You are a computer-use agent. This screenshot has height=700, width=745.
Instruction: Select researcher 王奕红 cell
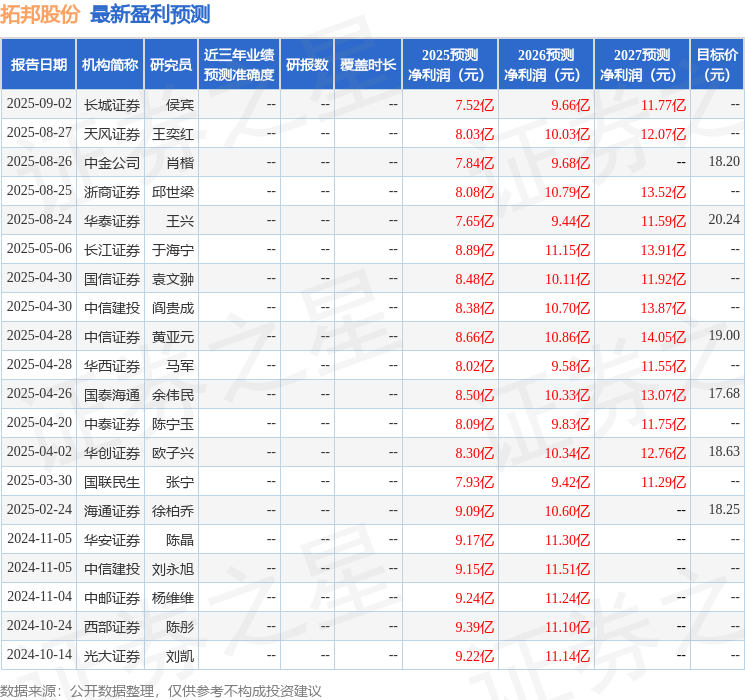pos(173,134)
